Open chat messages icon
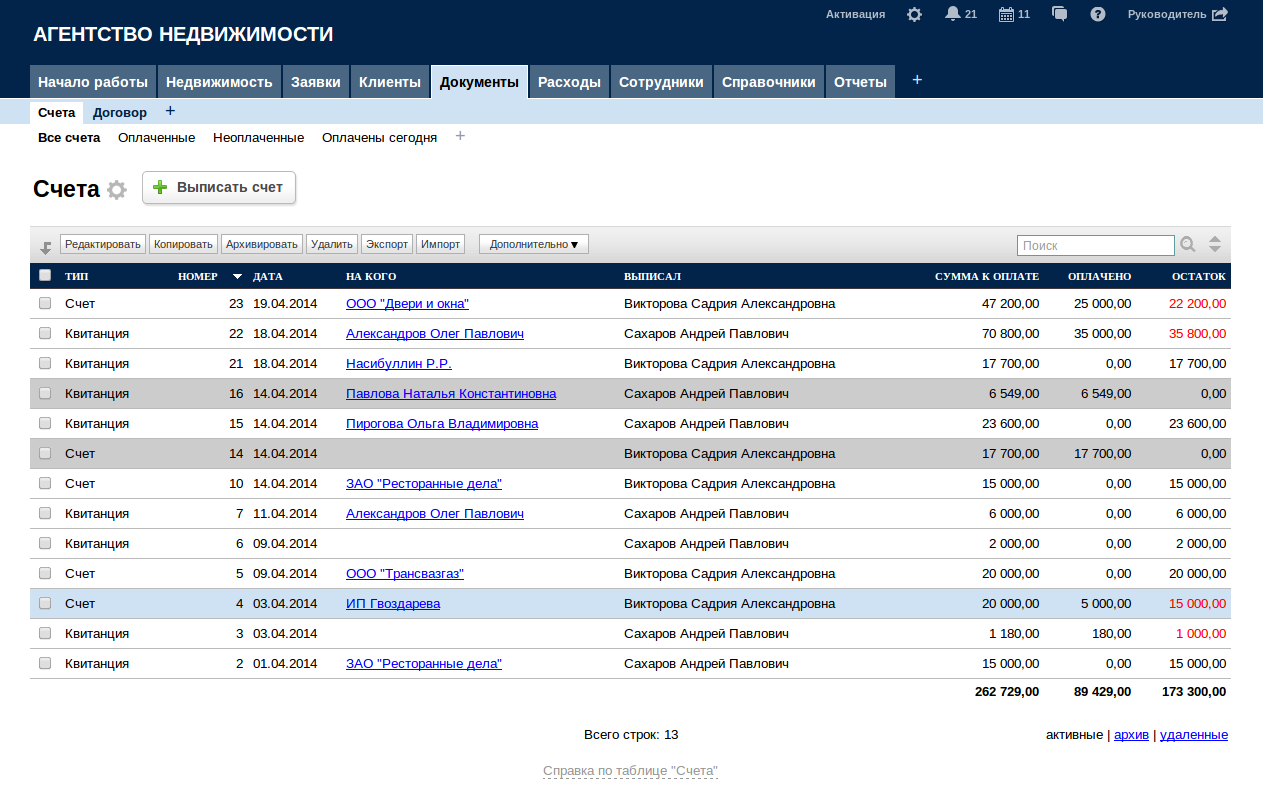Viewport: 1263px width, 807px height. coord(1060,14)
